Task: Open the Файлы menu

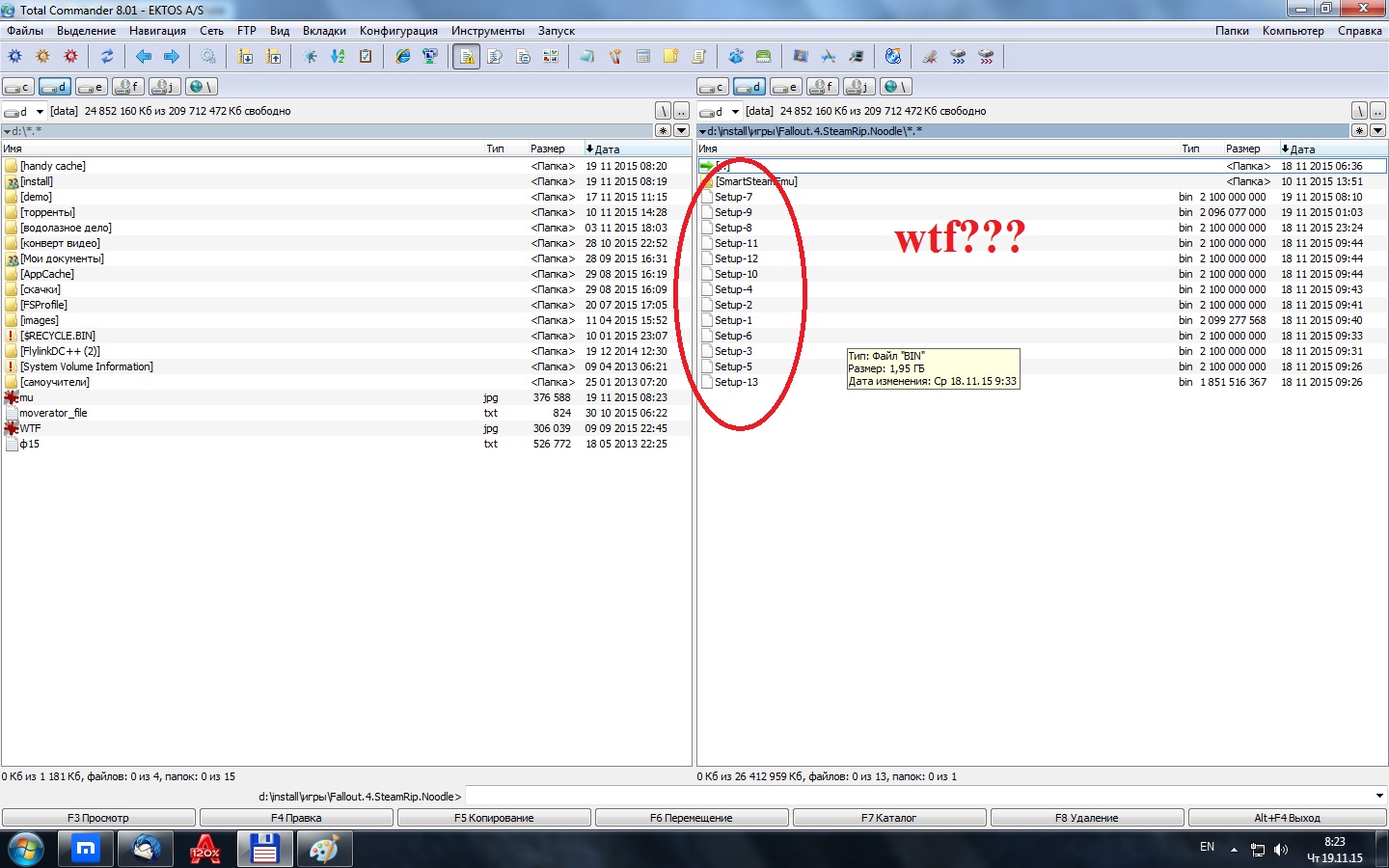Action: point(25,31)
